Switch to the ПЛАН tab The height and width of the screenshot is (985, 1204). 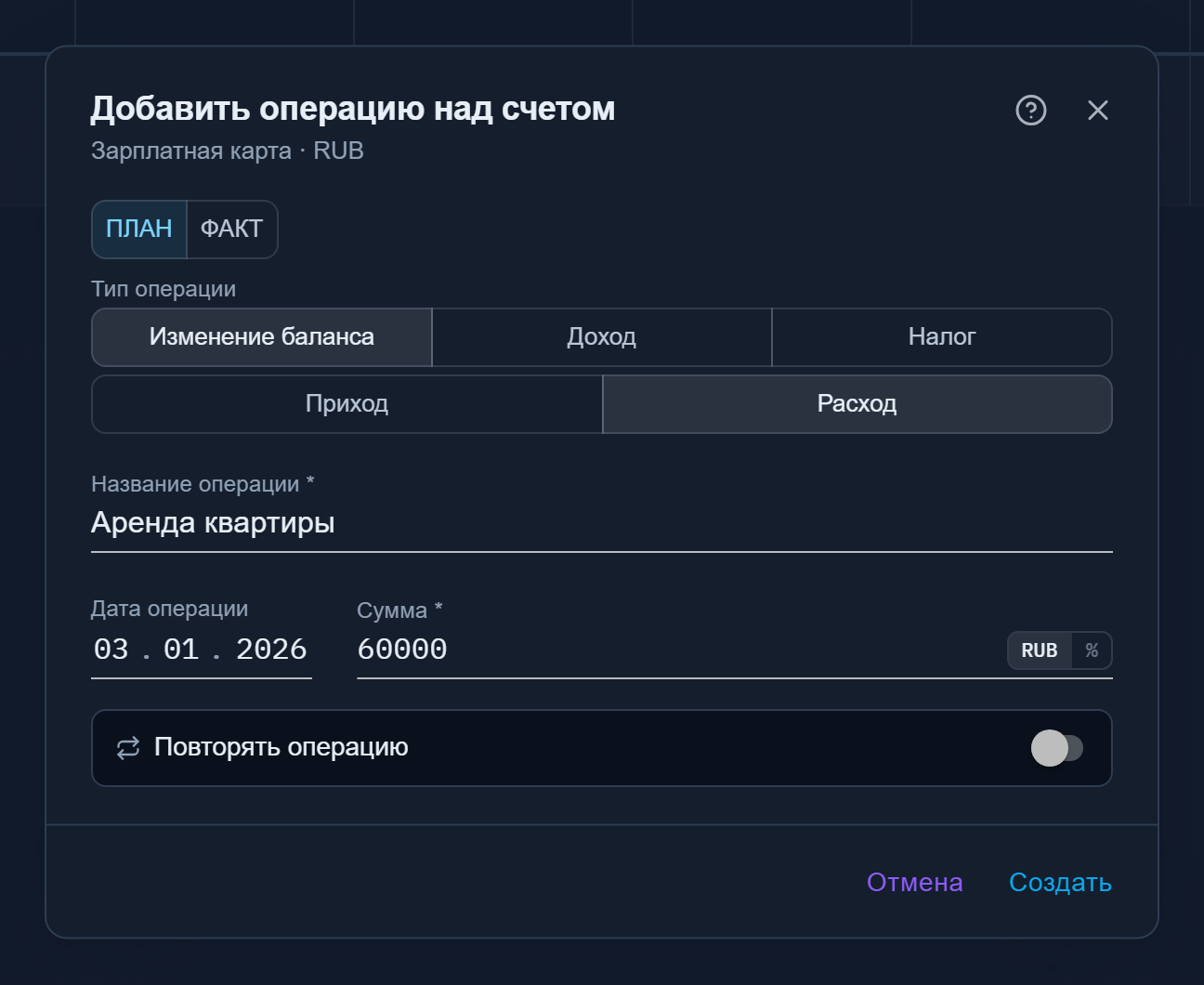tap(139, 229)
